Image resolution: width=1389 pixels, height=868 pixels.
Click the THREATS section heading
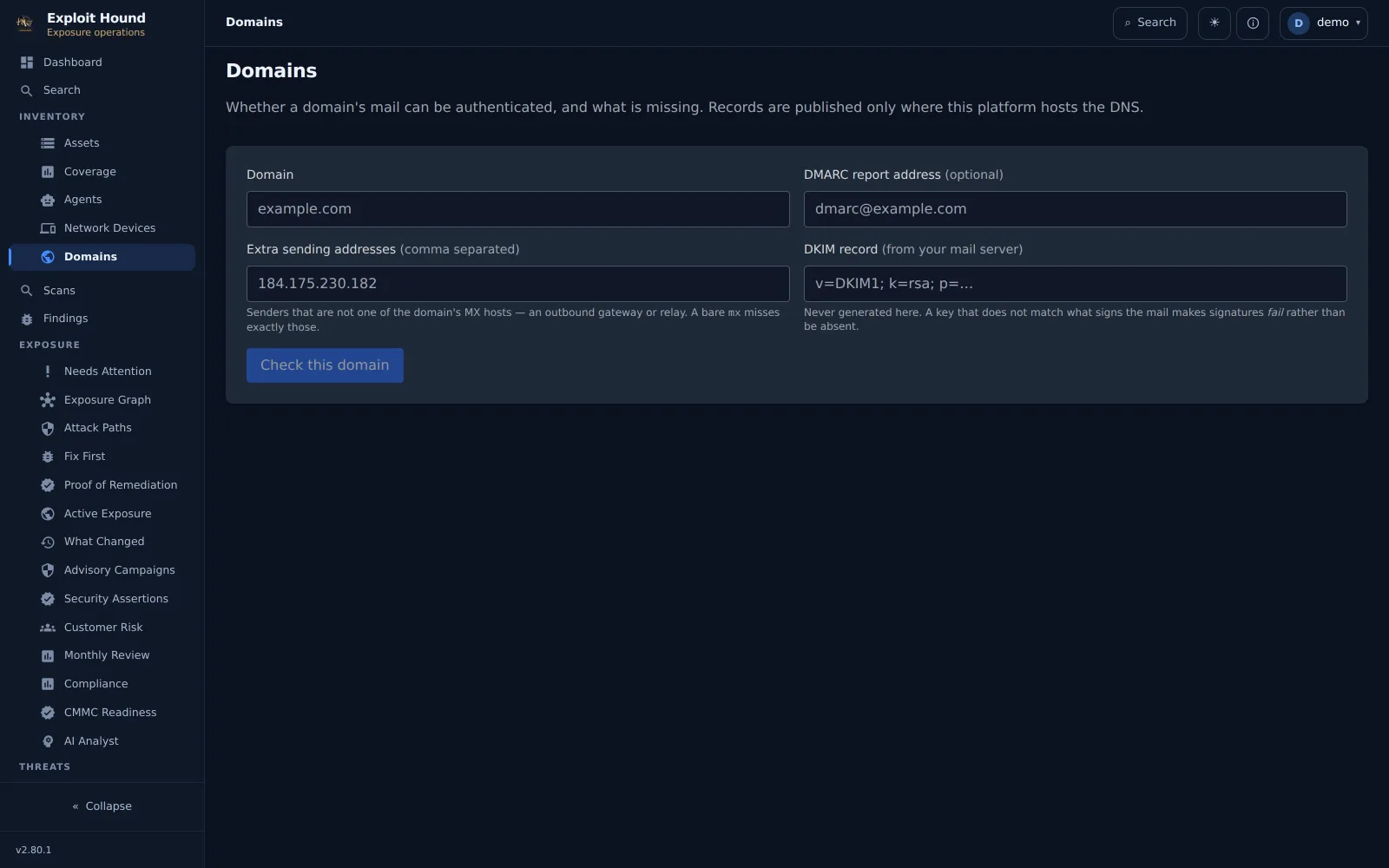point(45,766)
